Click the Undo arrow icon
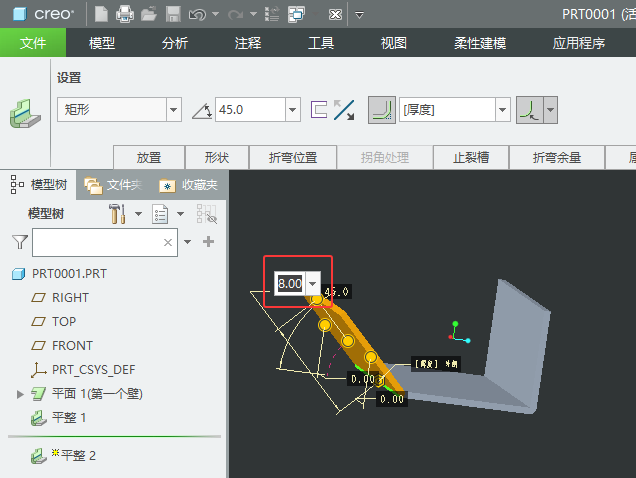This screenshot has height=478, width=636. [198, 15]
